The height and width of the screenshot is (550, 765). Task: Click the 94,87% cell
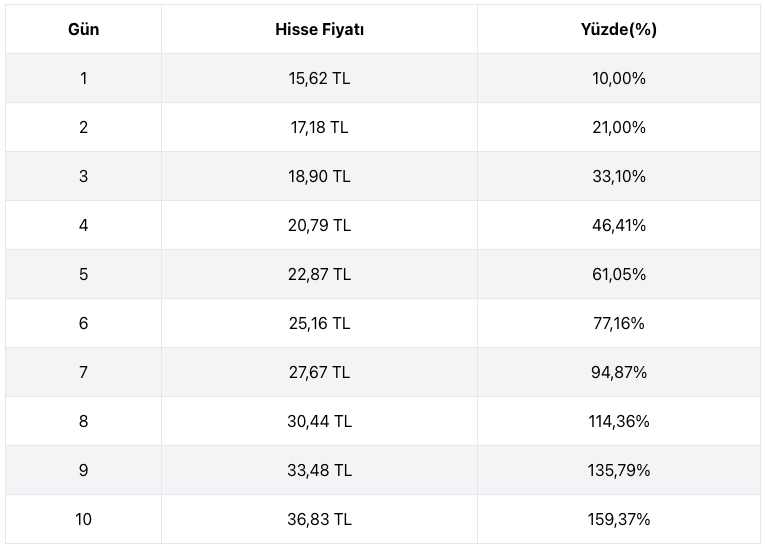pos(618,372)
